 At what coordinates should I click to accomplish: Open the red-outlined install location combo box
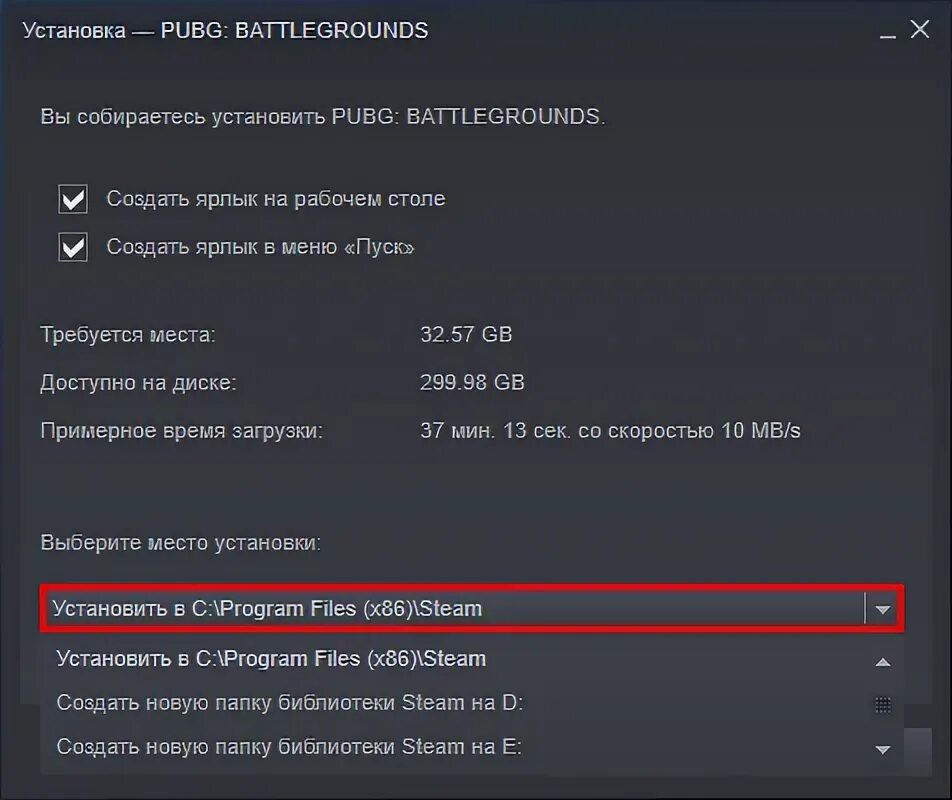pos(472,609)
